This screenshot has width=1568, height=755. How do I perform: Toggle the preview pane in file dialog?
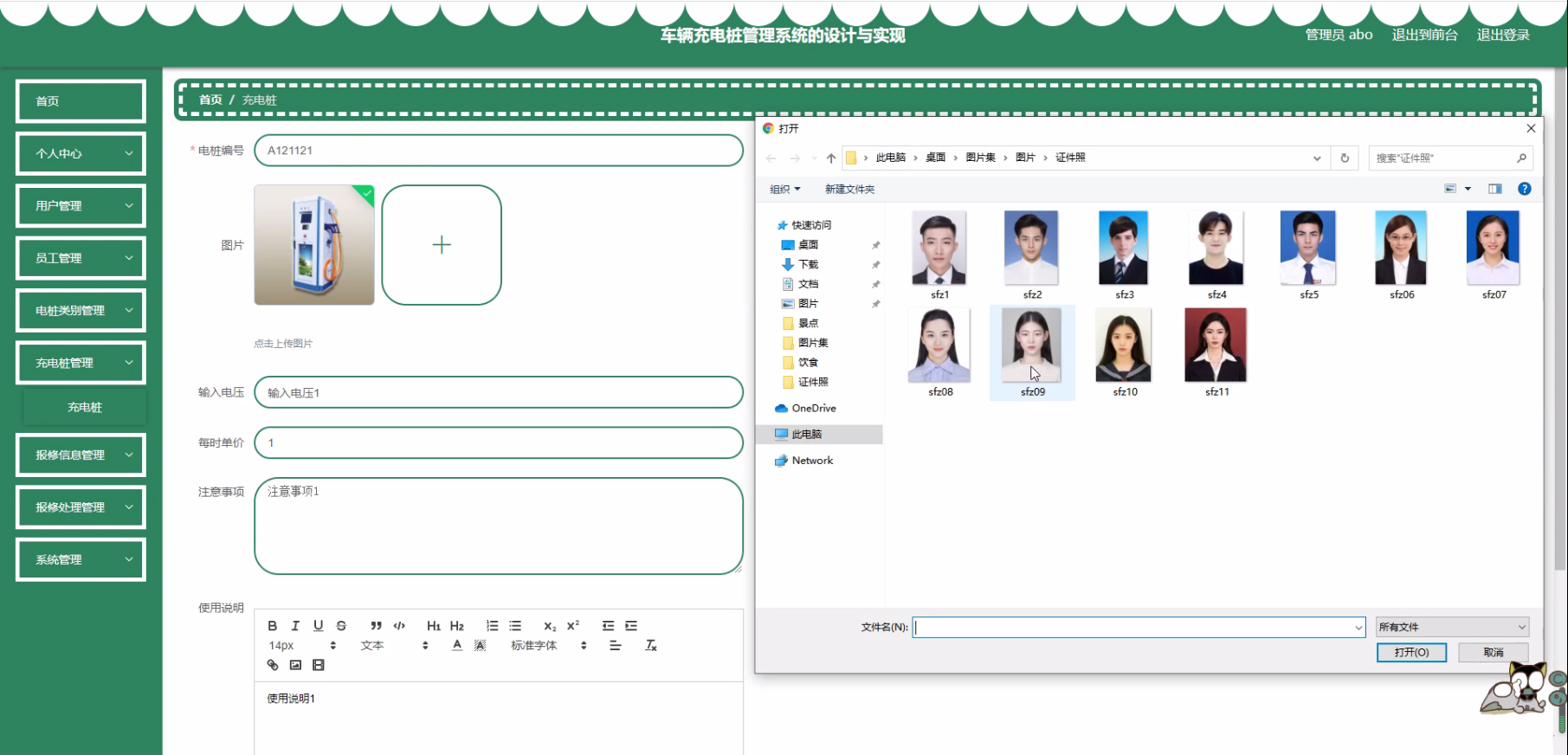tap(1495, 189)
